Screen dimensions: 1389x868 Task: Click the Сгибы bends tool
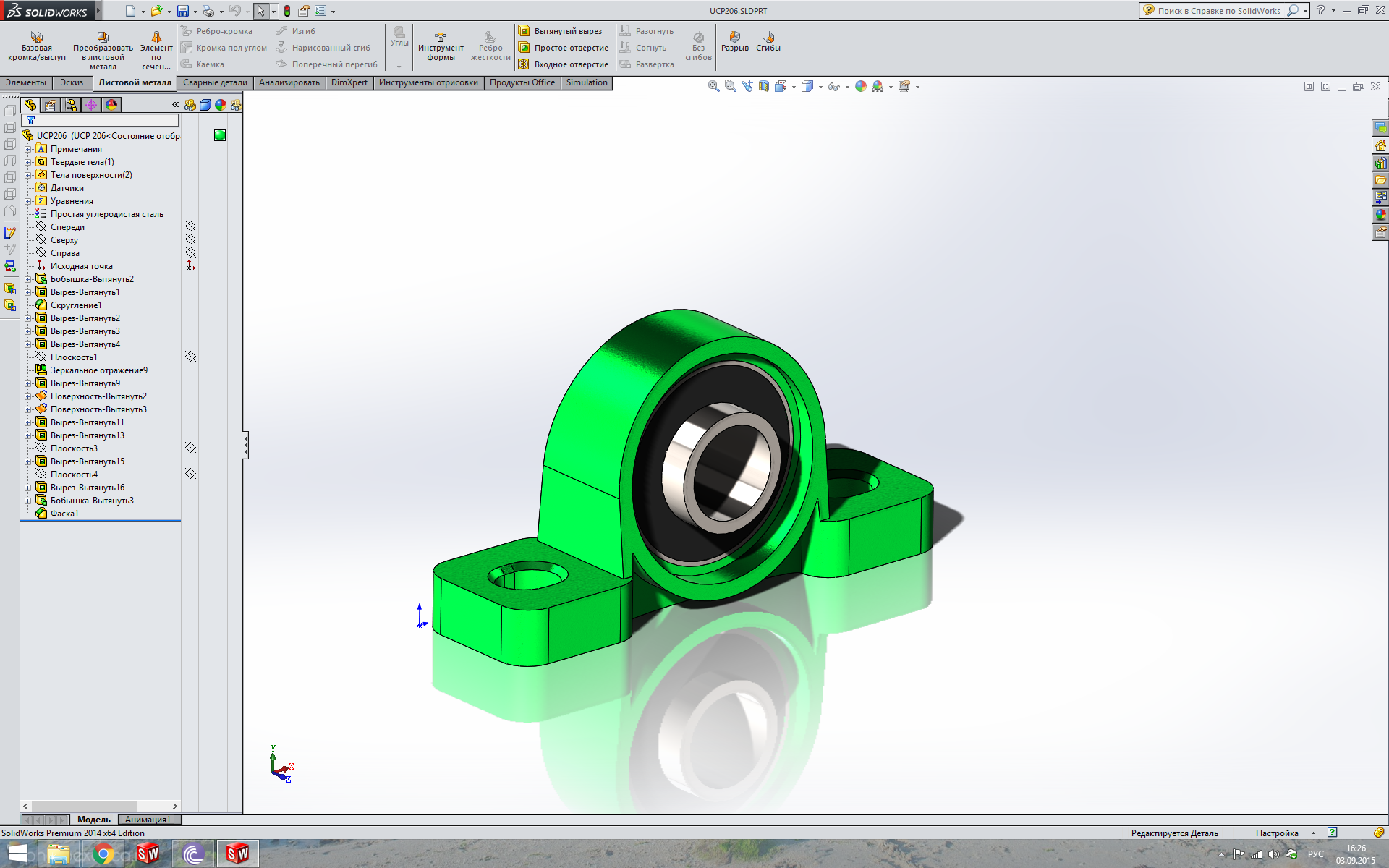pos(768,41)
